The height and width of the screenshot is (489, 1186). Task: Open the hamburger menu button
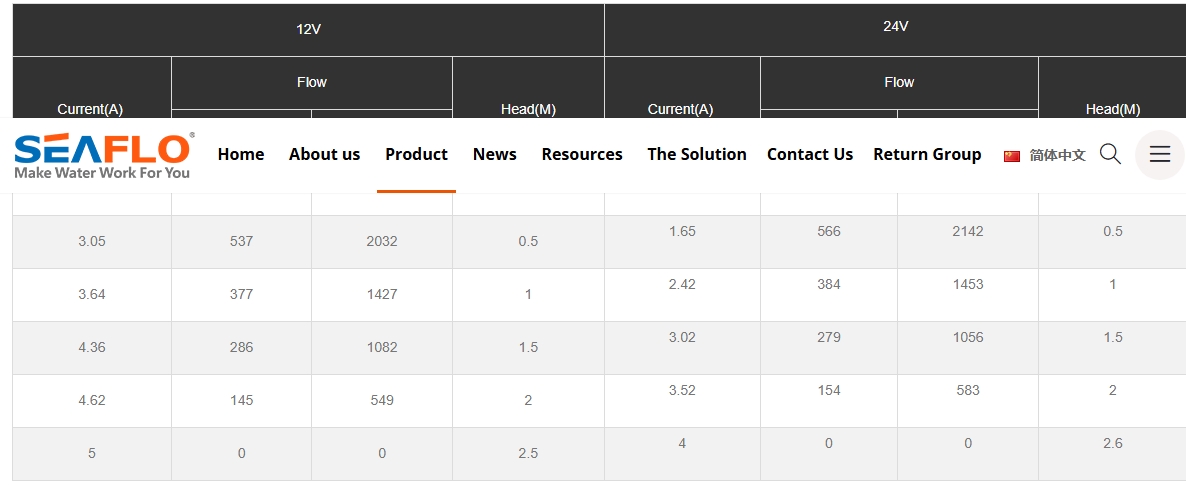click(x=1160, y=154)
